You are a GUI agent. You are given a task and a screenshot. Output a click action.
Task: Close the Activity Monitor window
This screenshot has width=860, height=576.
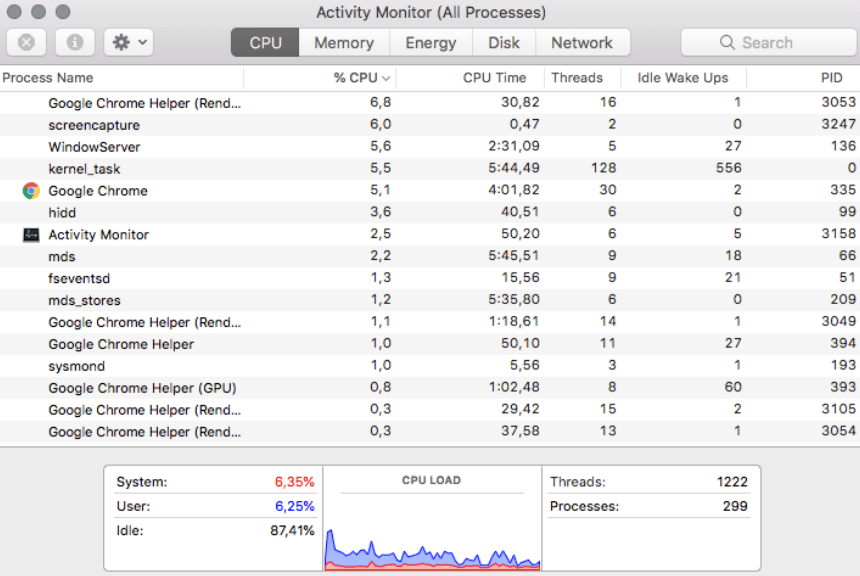[x=14, y=12]
